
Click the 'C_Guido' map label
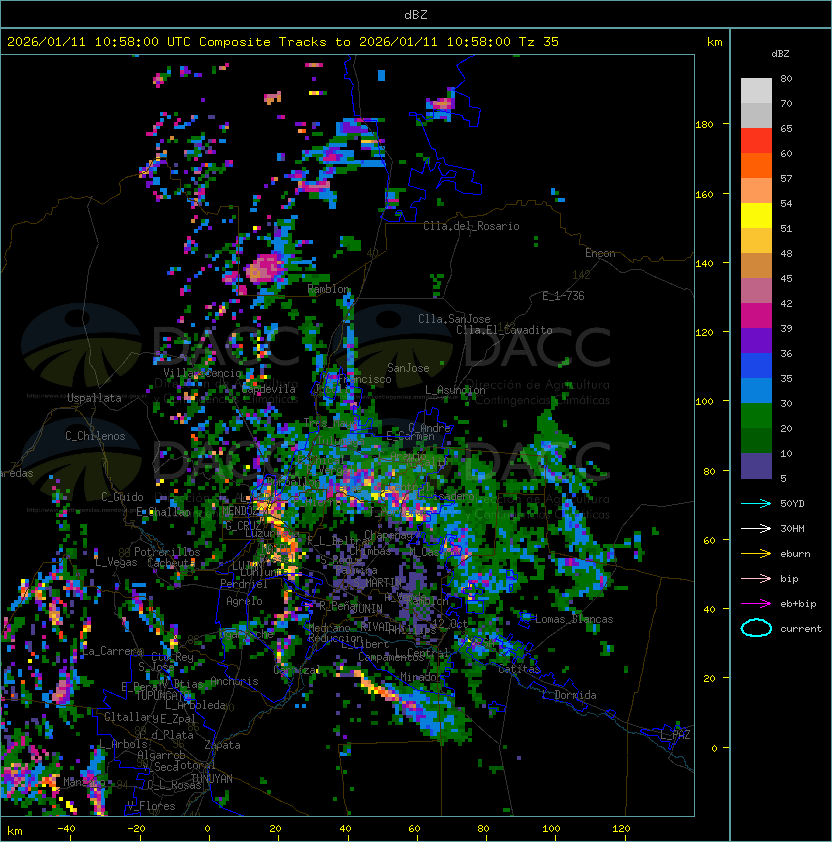(122, 497)
